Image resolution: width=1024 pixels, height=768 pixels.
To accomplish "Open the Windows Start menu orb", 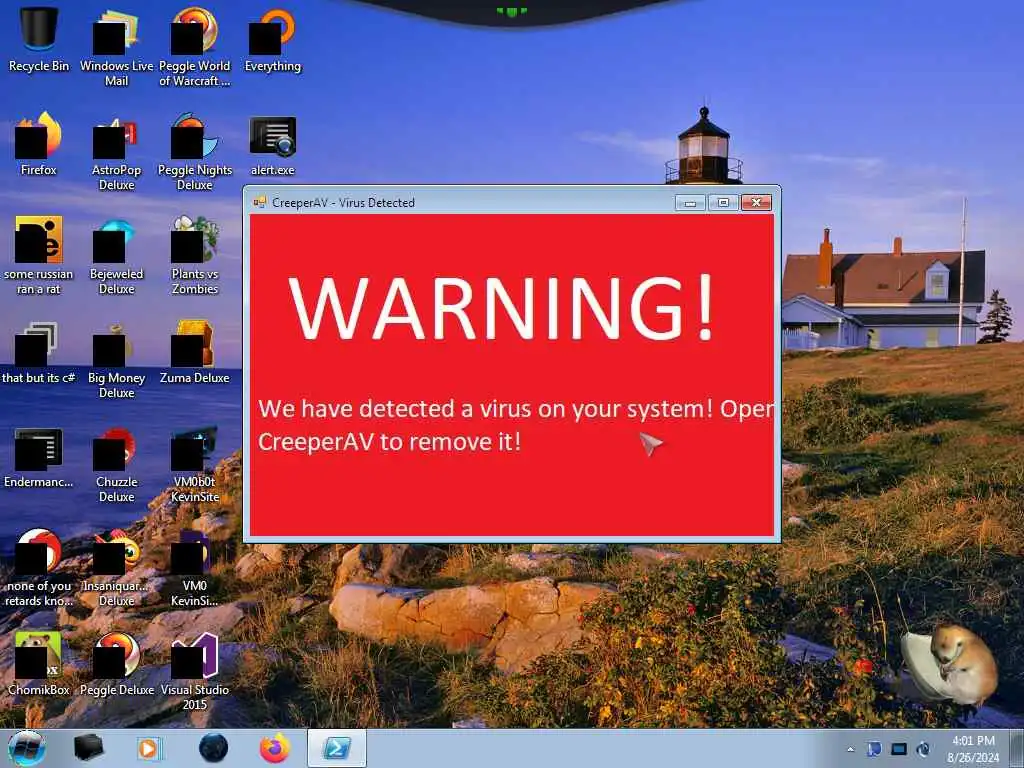I will coord(27,748).
